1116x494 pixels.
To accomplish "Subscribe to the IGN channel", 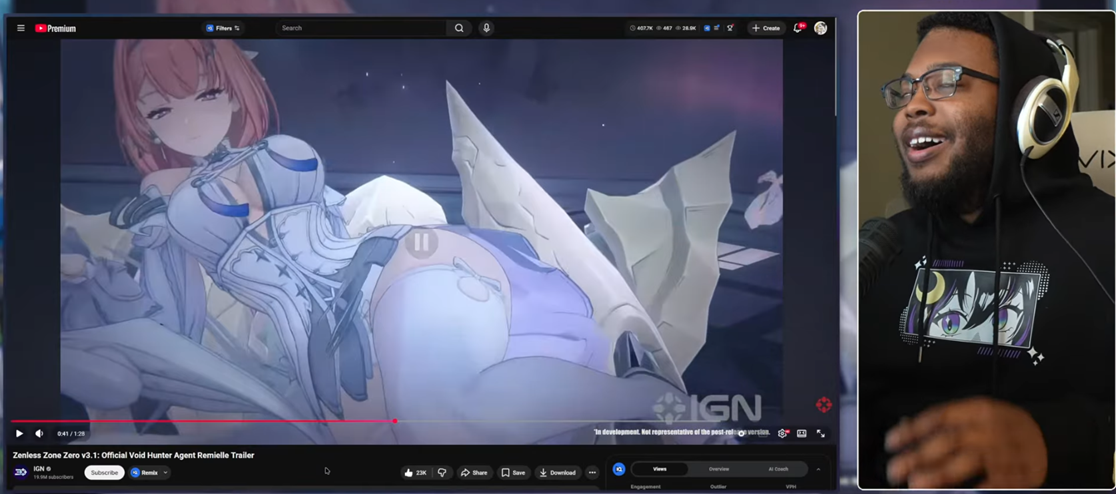I will tap(104, 473).
